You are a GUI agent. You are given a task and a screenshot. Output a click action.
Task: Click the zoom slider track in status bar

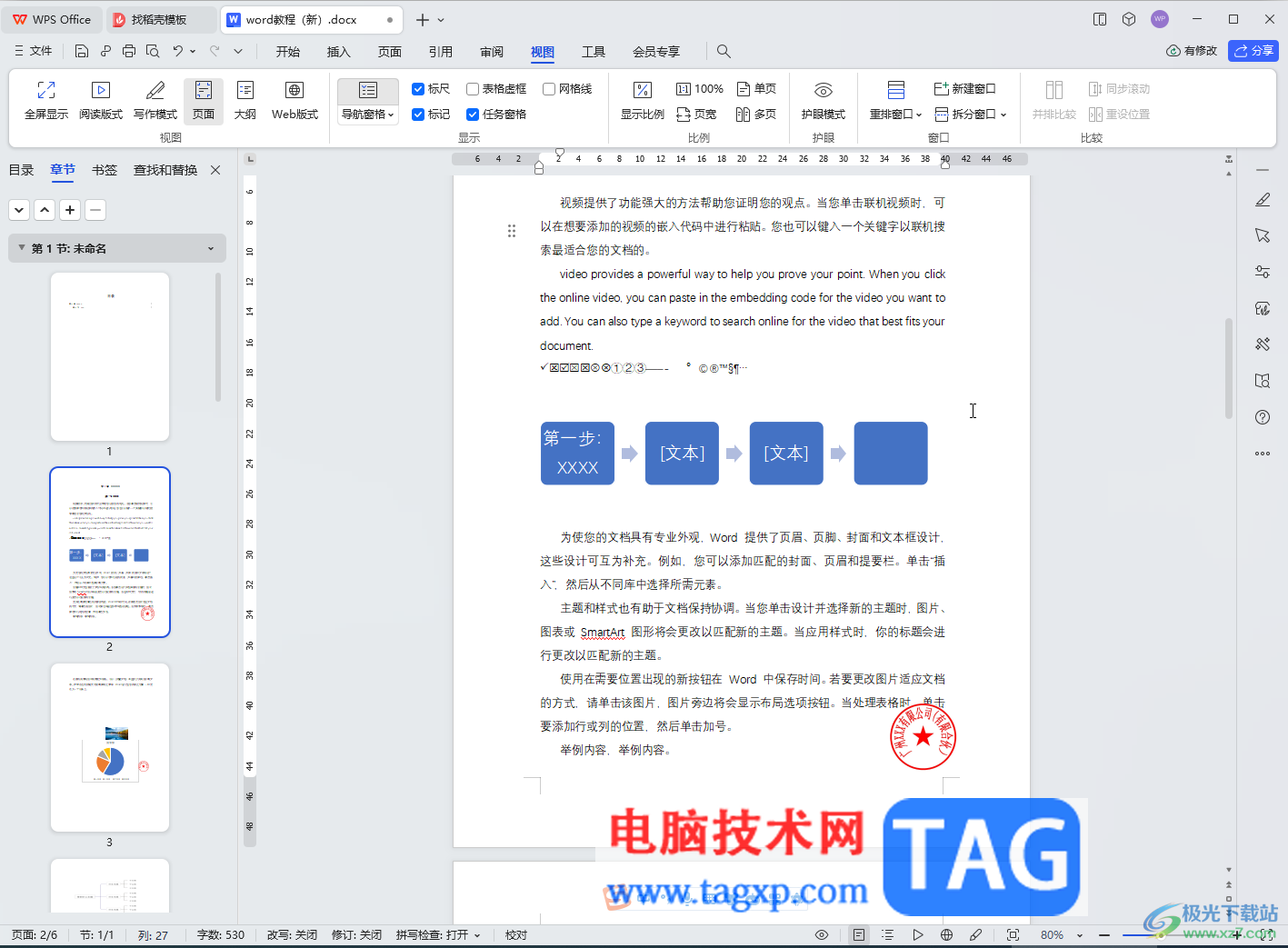(1171, 934)
